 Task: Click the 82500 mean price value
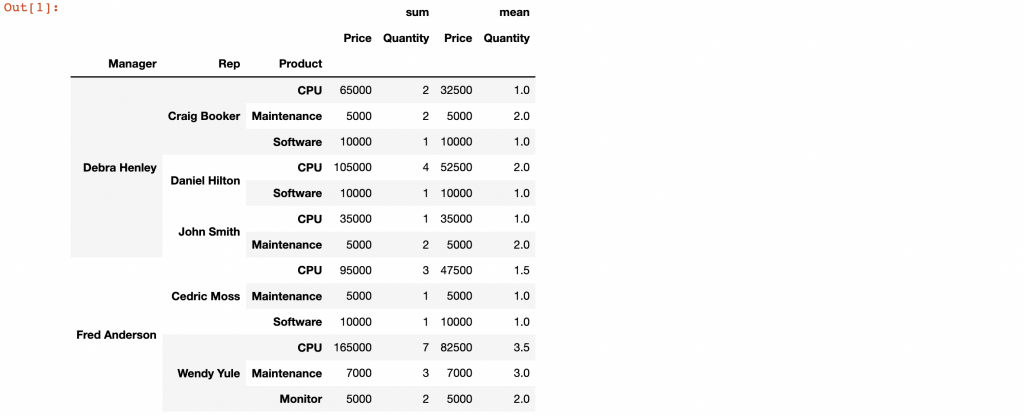tap(457, 347)
